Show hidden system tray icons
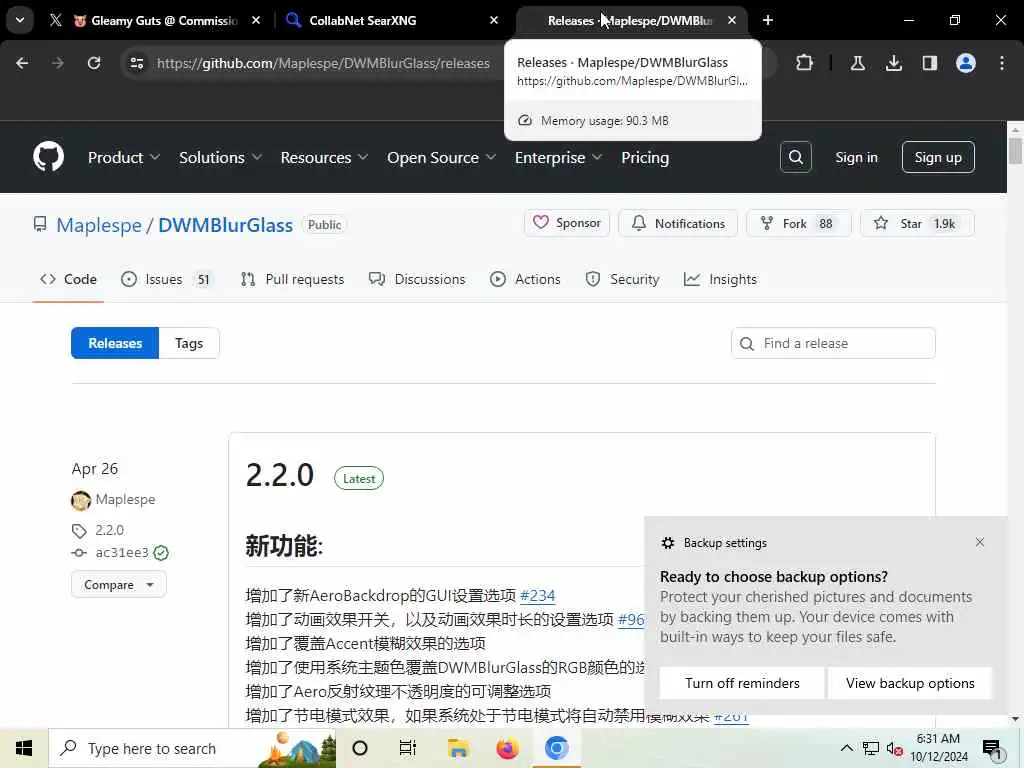1024x768 pixels. click(846, 748)
